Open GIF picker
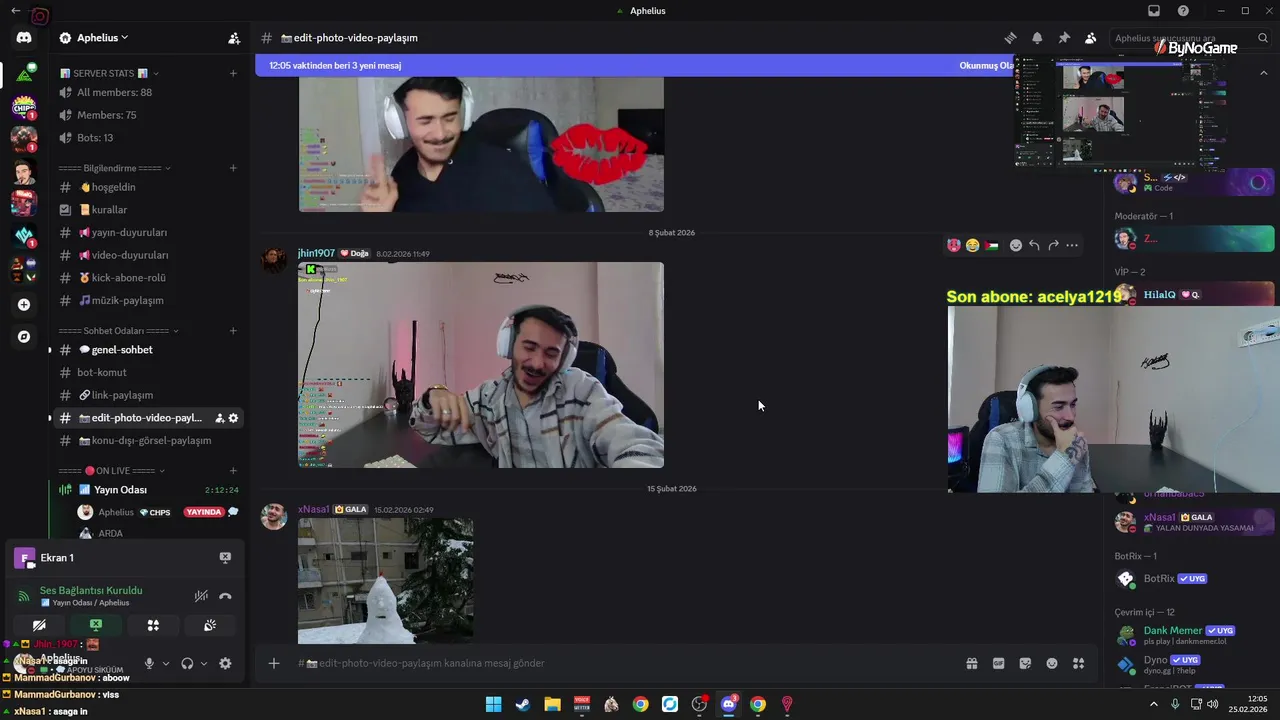Viewport: 1280px width, 720px height. coord(998,663)
